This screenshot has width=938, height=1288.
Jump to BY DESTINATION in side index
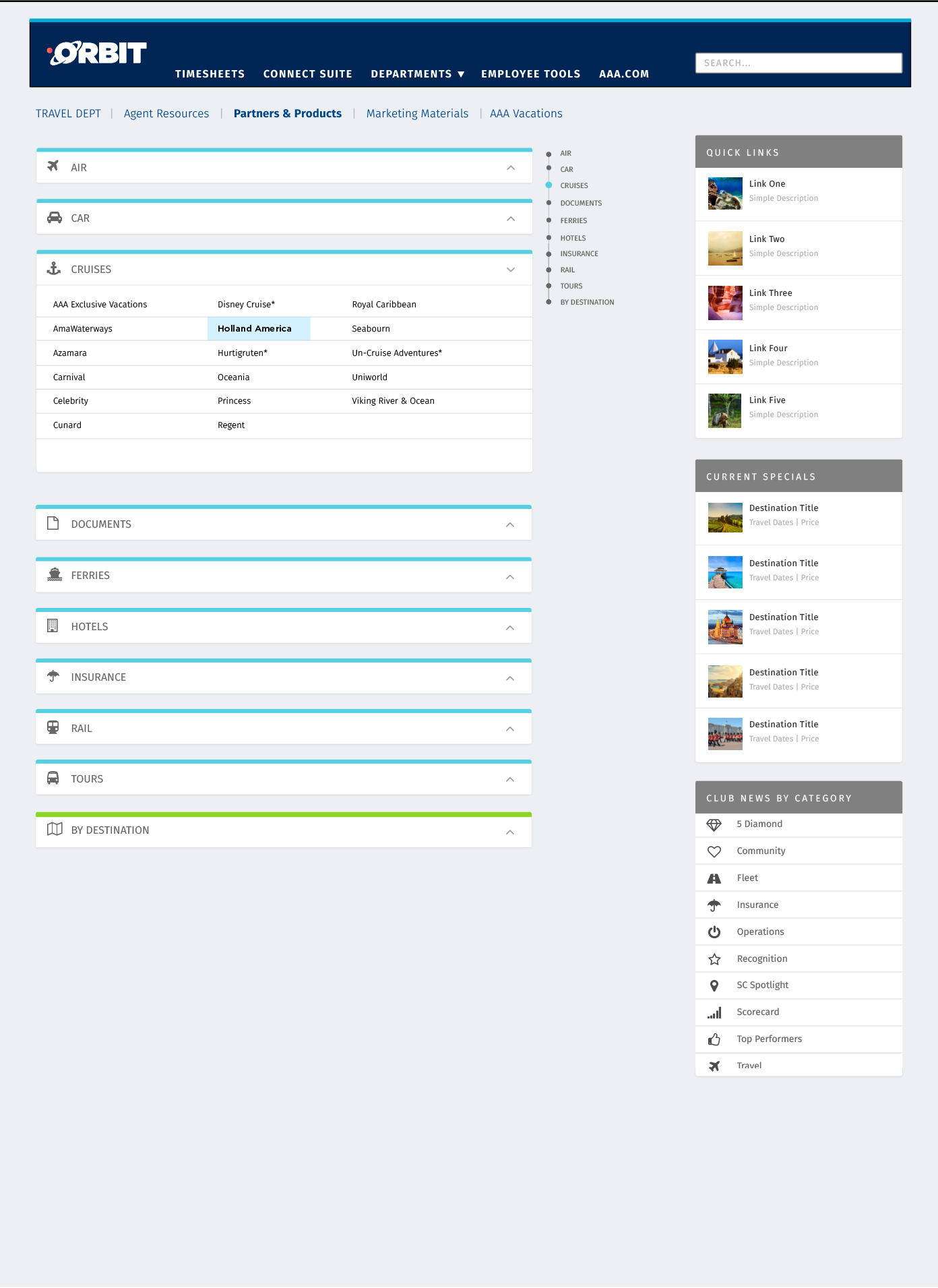click(587, 302)
